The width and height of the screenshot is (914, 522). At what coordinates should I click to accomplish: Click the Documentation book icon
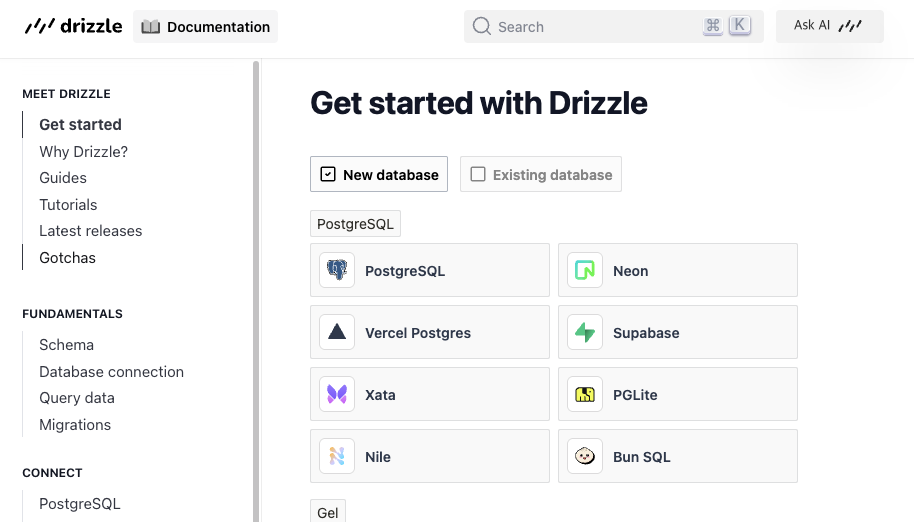click(x=150, y=27)
